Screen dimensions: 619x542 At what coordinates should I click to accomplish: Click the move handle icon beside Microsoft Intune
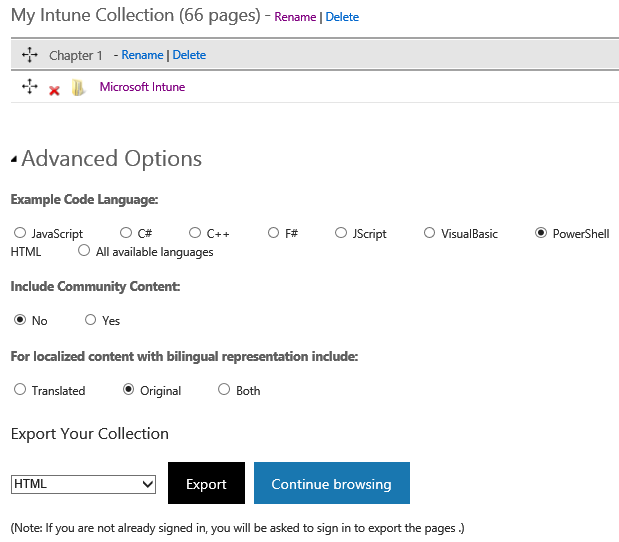click(29, 88)
